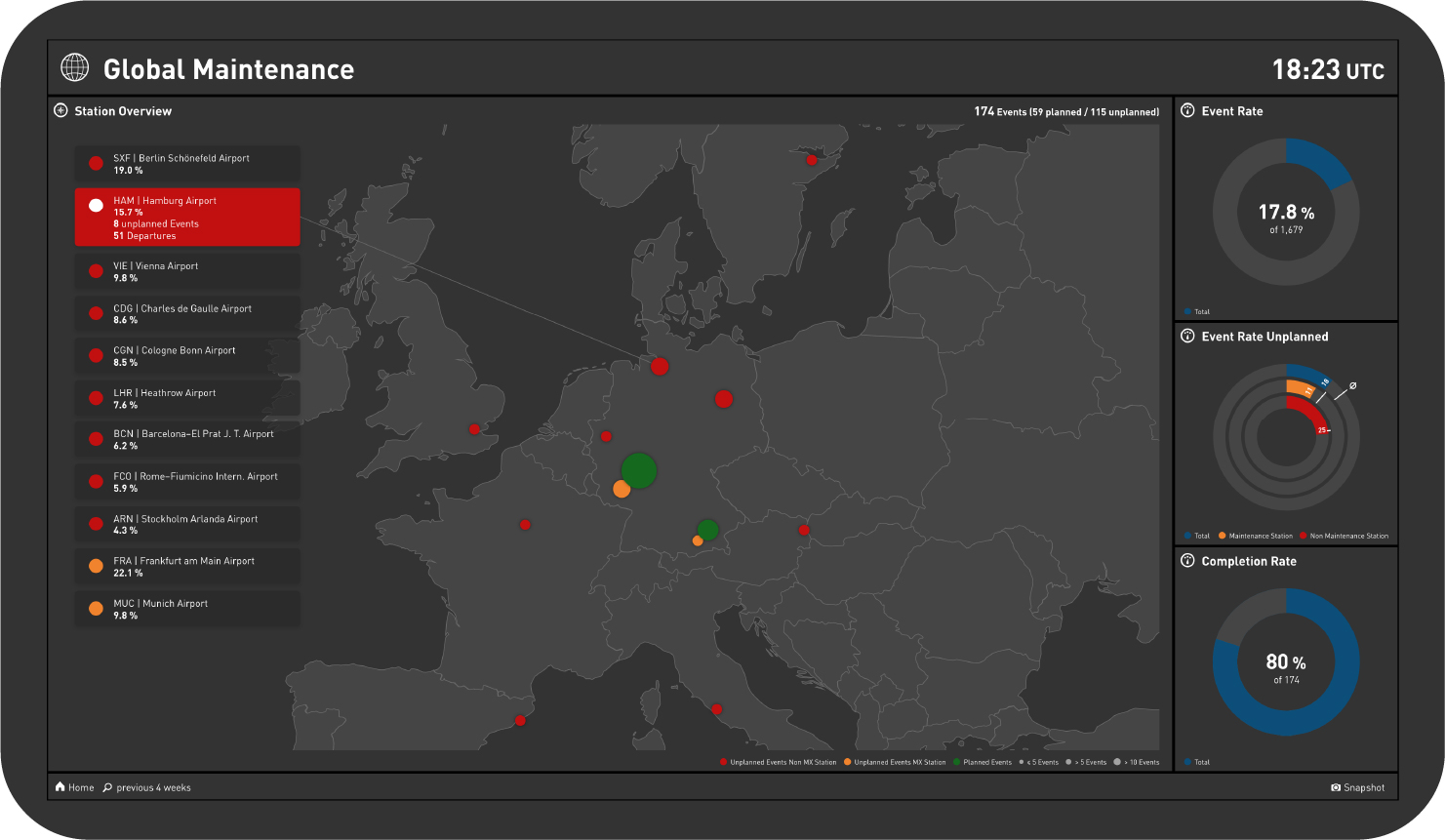This screenshot has width=1445, height=840.
Task: Click the large green planned events map marker
Action: tap(638, 470)
